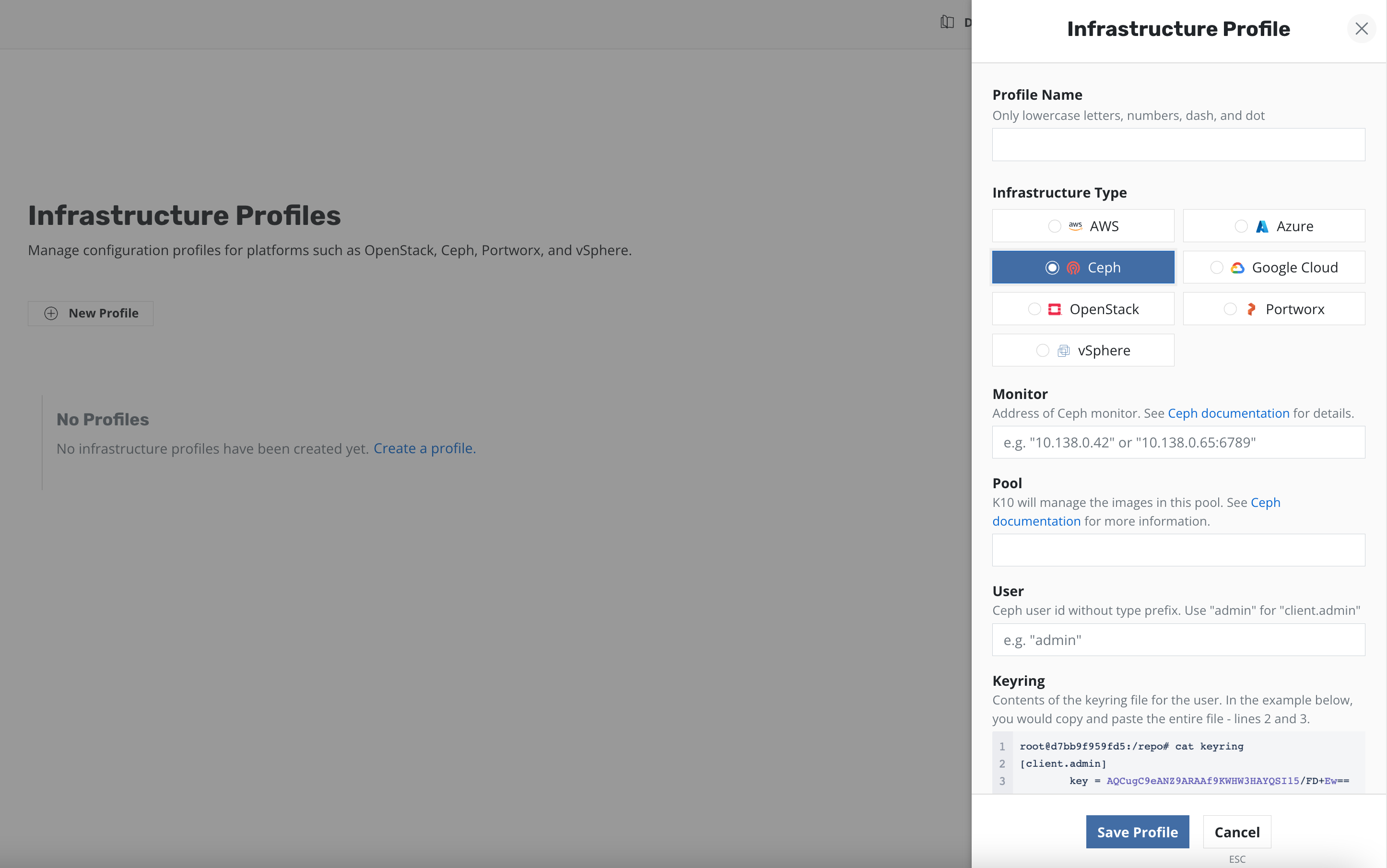Select the Azure radio button
Screen dimensions: 1387x868
pyautogui.click(x=1241, y=226)
